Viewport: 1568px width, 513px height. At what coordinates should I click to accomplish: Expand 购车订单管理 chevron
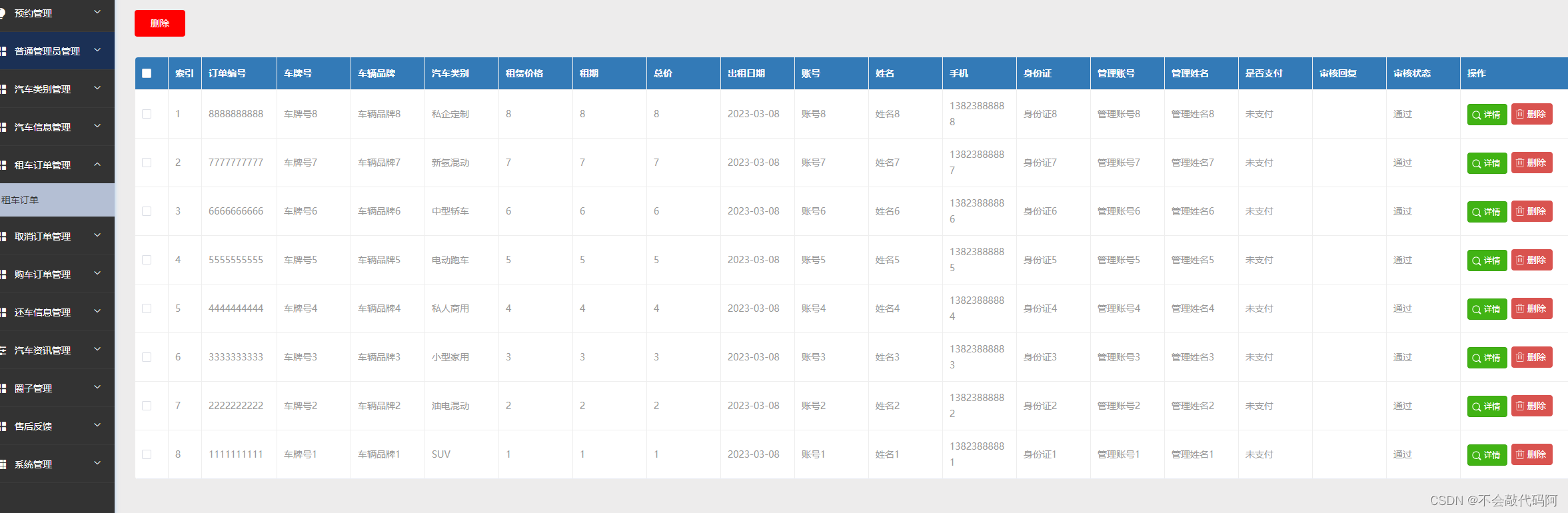[97, 273]
